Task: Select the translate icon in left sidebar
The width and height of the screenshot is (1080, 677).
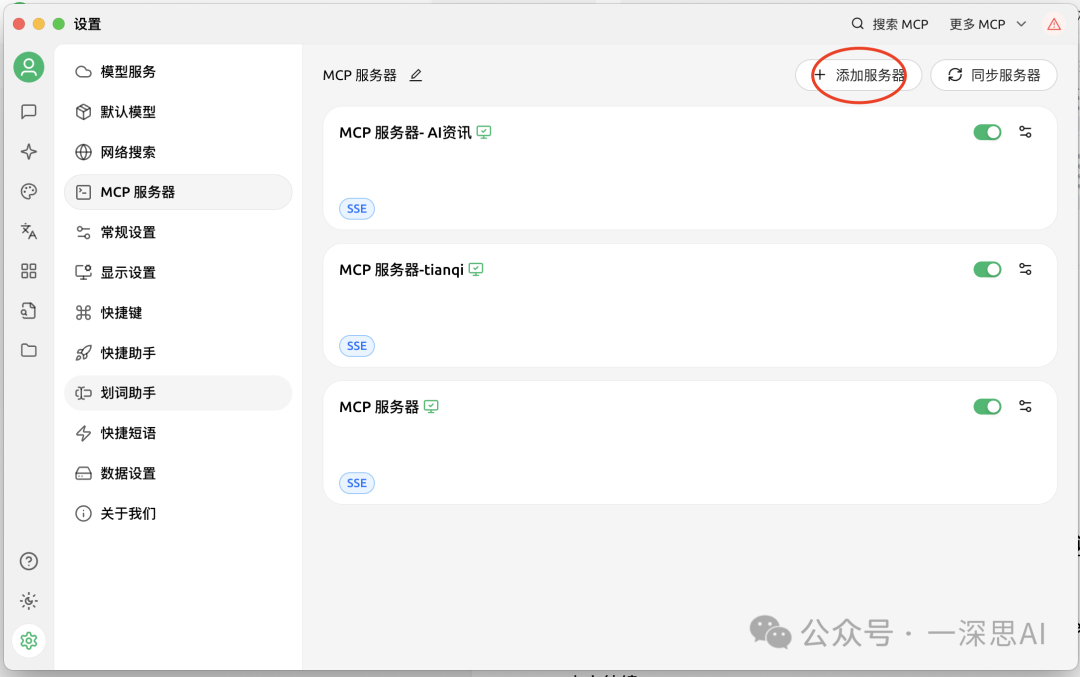Action: [28, 231]
